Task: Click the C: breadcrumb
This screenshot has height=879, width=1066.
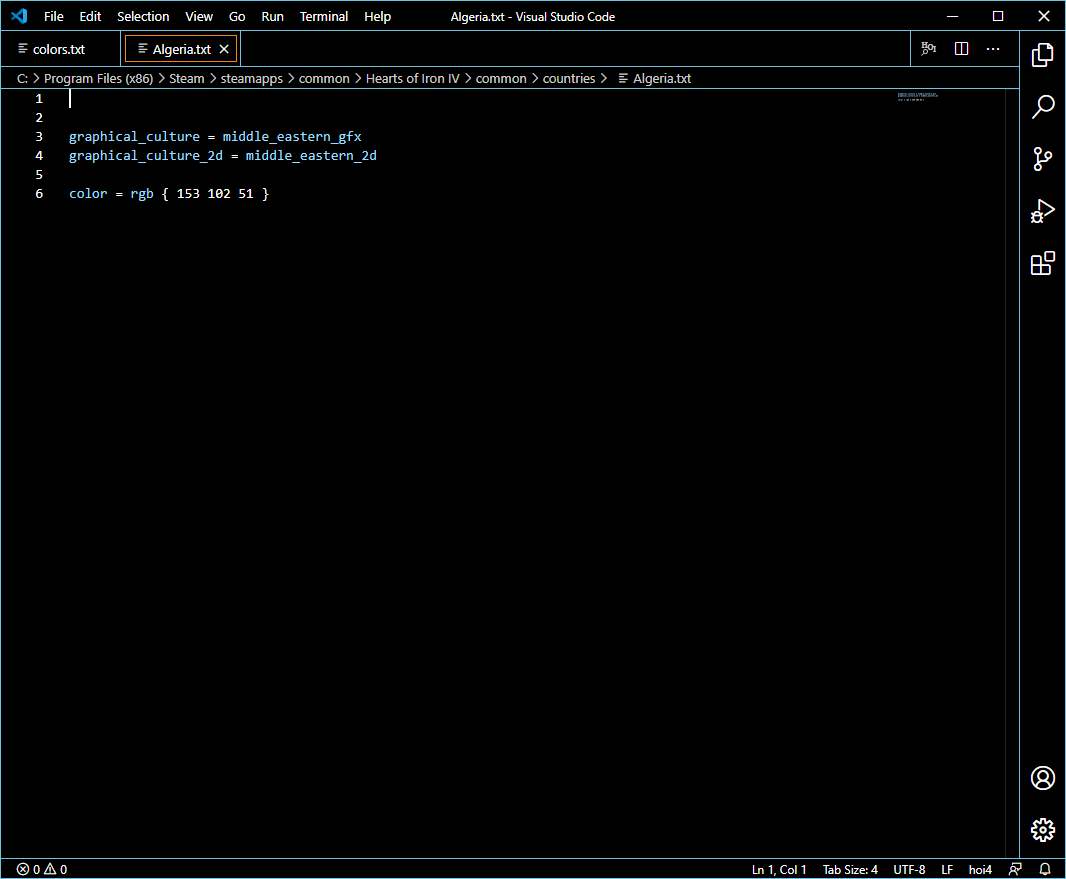Action: [x=22, y=79]
